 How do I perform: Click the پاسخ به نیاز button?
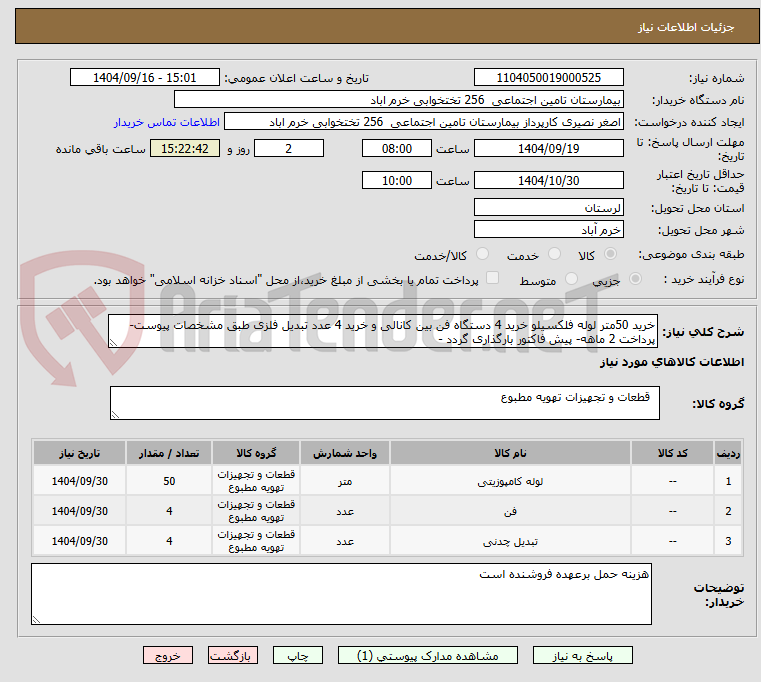[x=583, y=656]
